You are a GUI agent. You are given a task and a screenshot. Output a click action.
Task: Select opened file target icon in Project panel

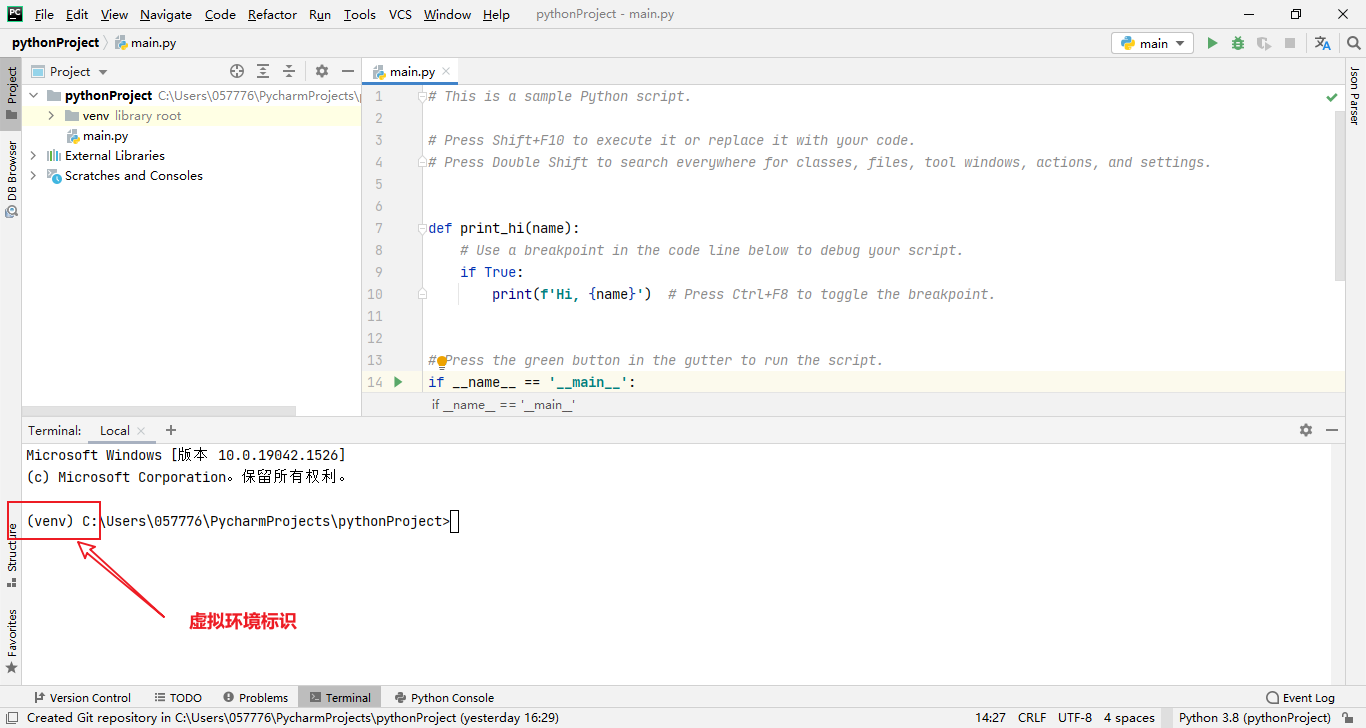pos(237,71)
